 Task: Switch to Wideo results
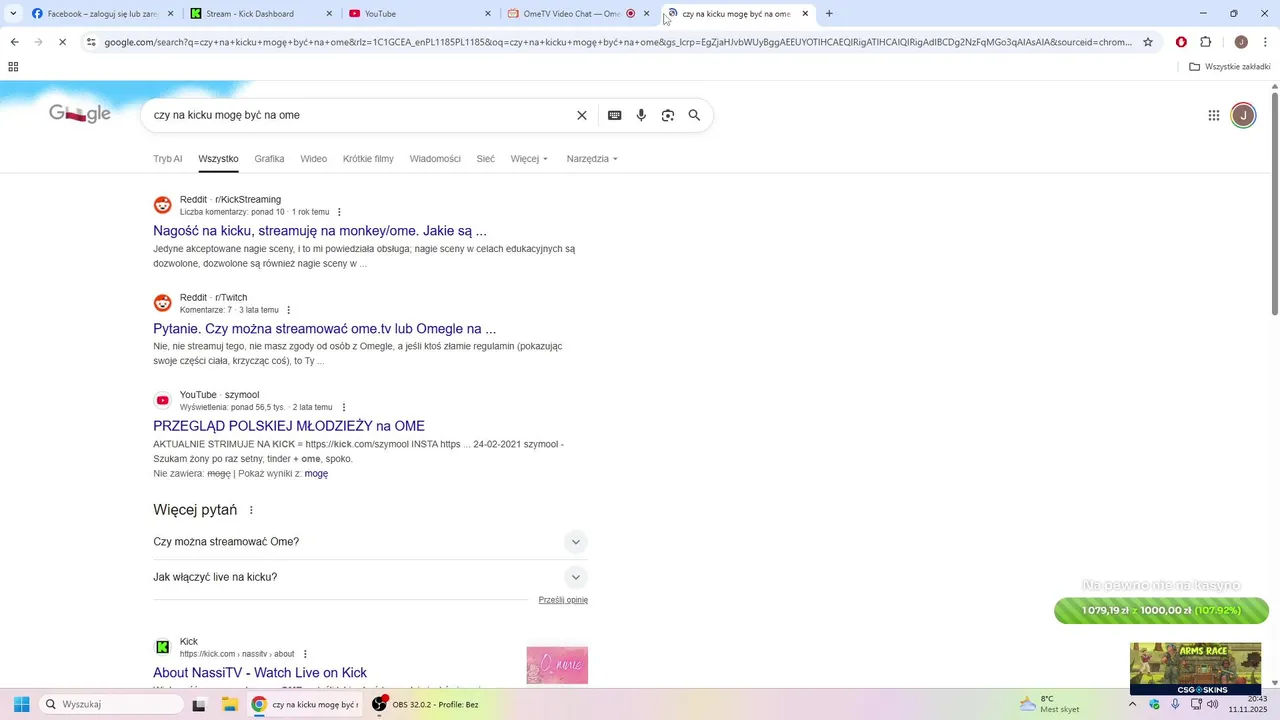tap(314, 159)
